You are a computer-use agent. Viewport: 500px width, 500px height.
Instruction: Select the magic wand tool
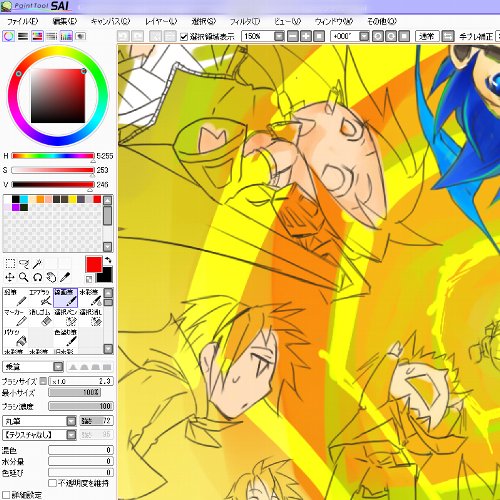click(x=37, y=264)
